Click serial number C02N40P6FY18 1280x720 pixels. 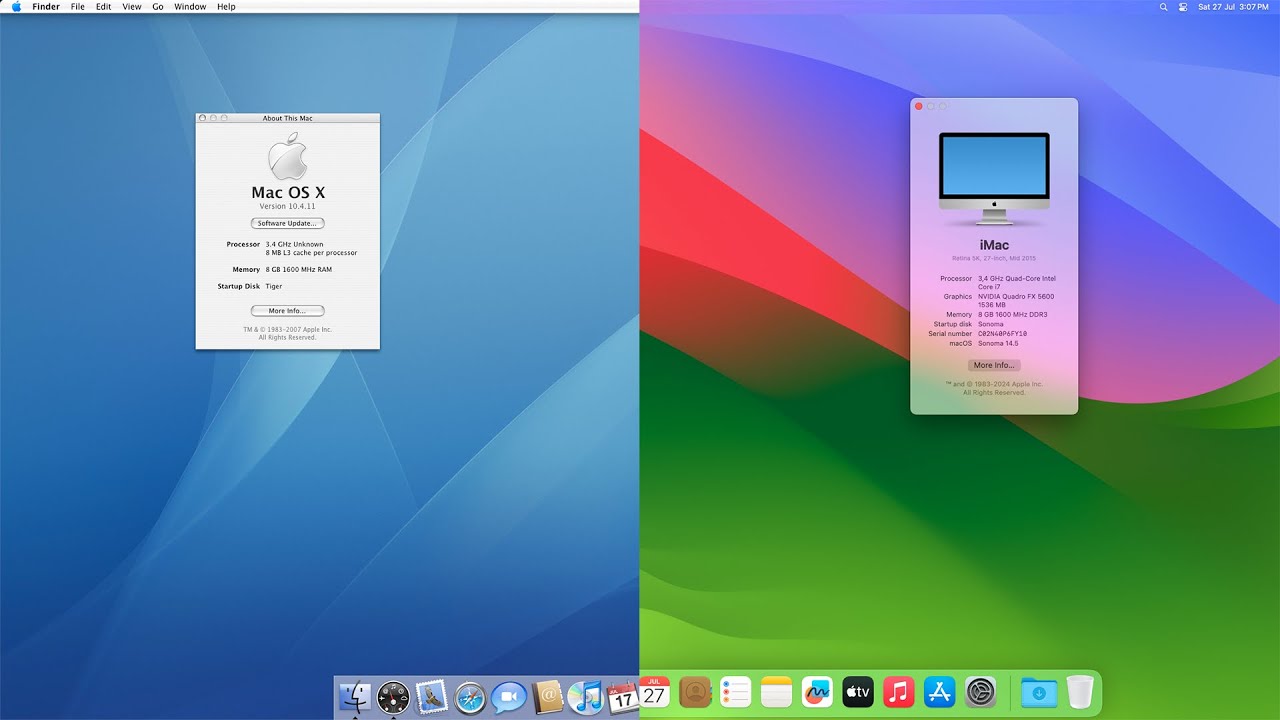pos(1003,334)
